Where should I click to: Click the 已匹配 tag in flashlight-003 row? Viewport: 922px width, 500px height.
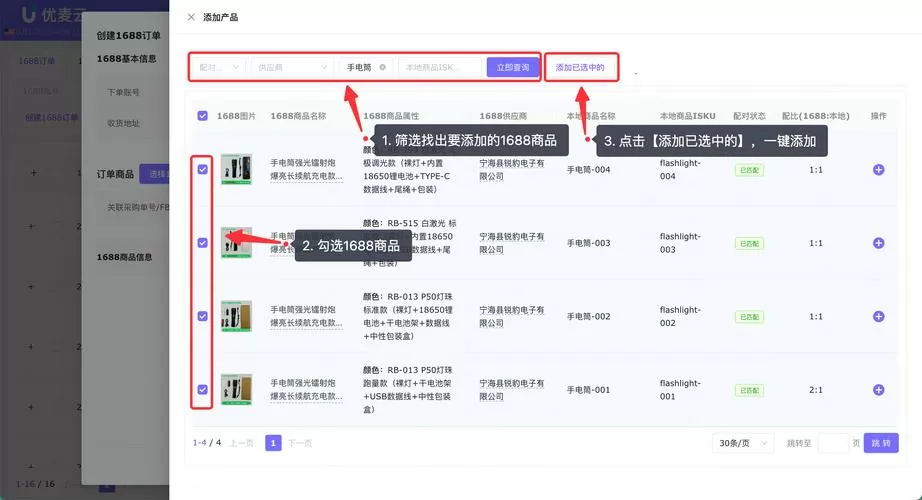coord(749,244)
